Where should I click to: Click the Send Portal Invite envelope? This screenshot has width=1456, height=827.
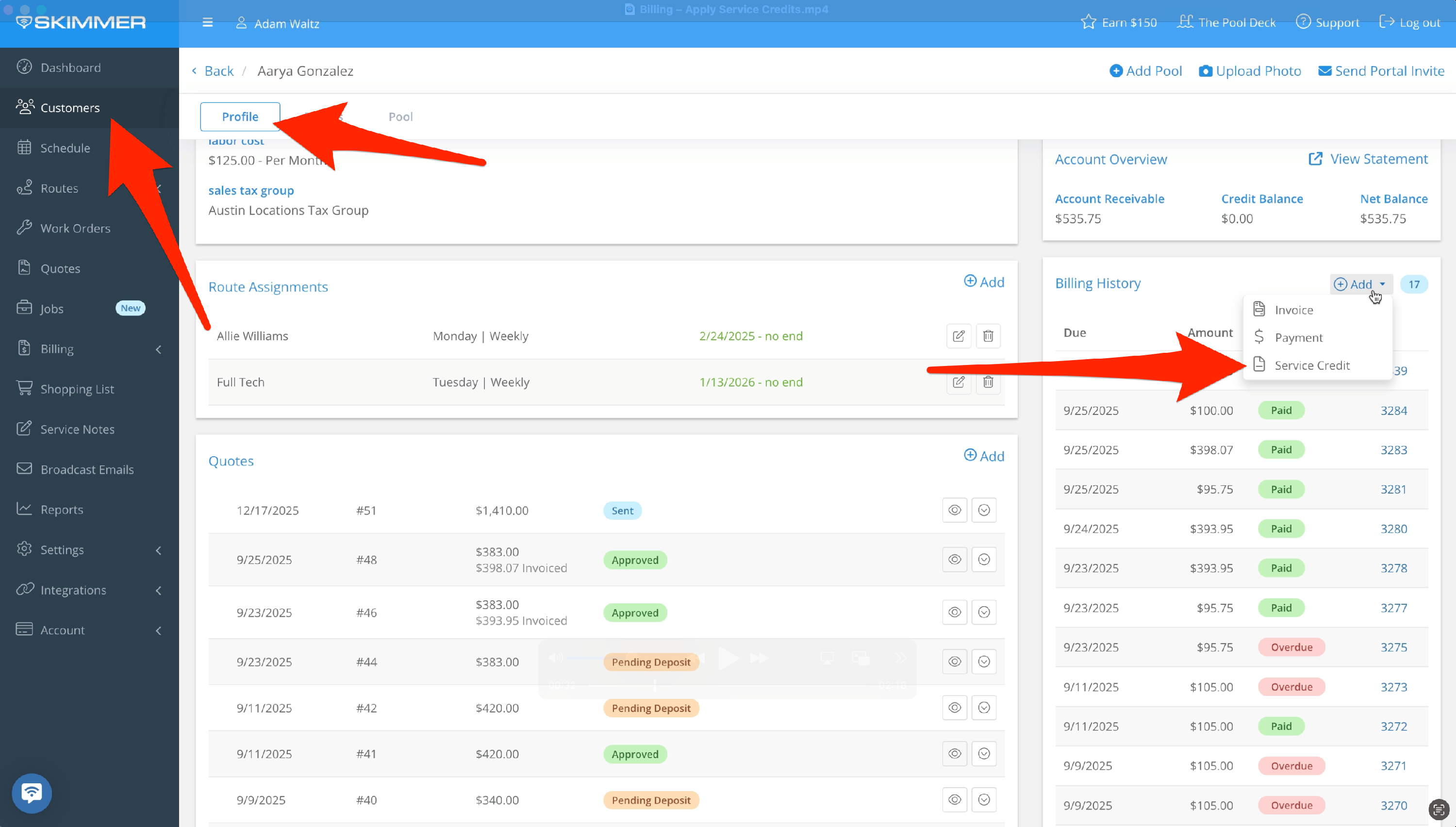[x=1325, y=71]
